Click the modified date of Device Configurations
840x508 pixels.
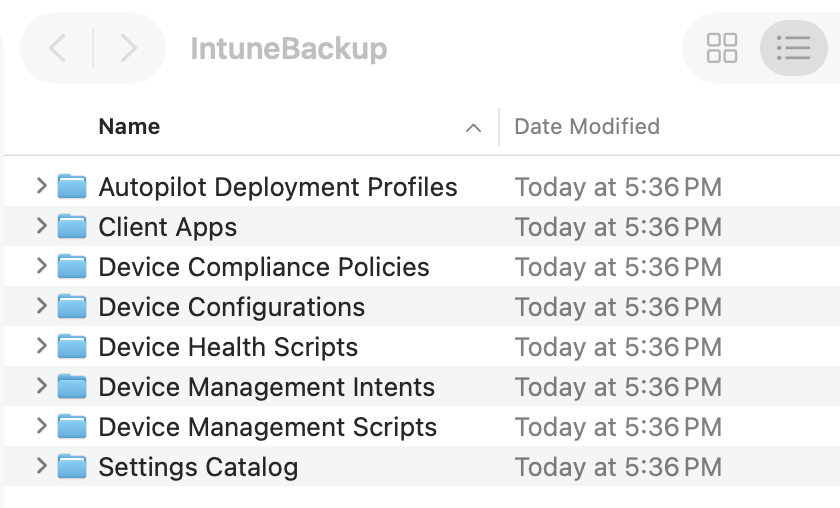(x=618, y=308)
